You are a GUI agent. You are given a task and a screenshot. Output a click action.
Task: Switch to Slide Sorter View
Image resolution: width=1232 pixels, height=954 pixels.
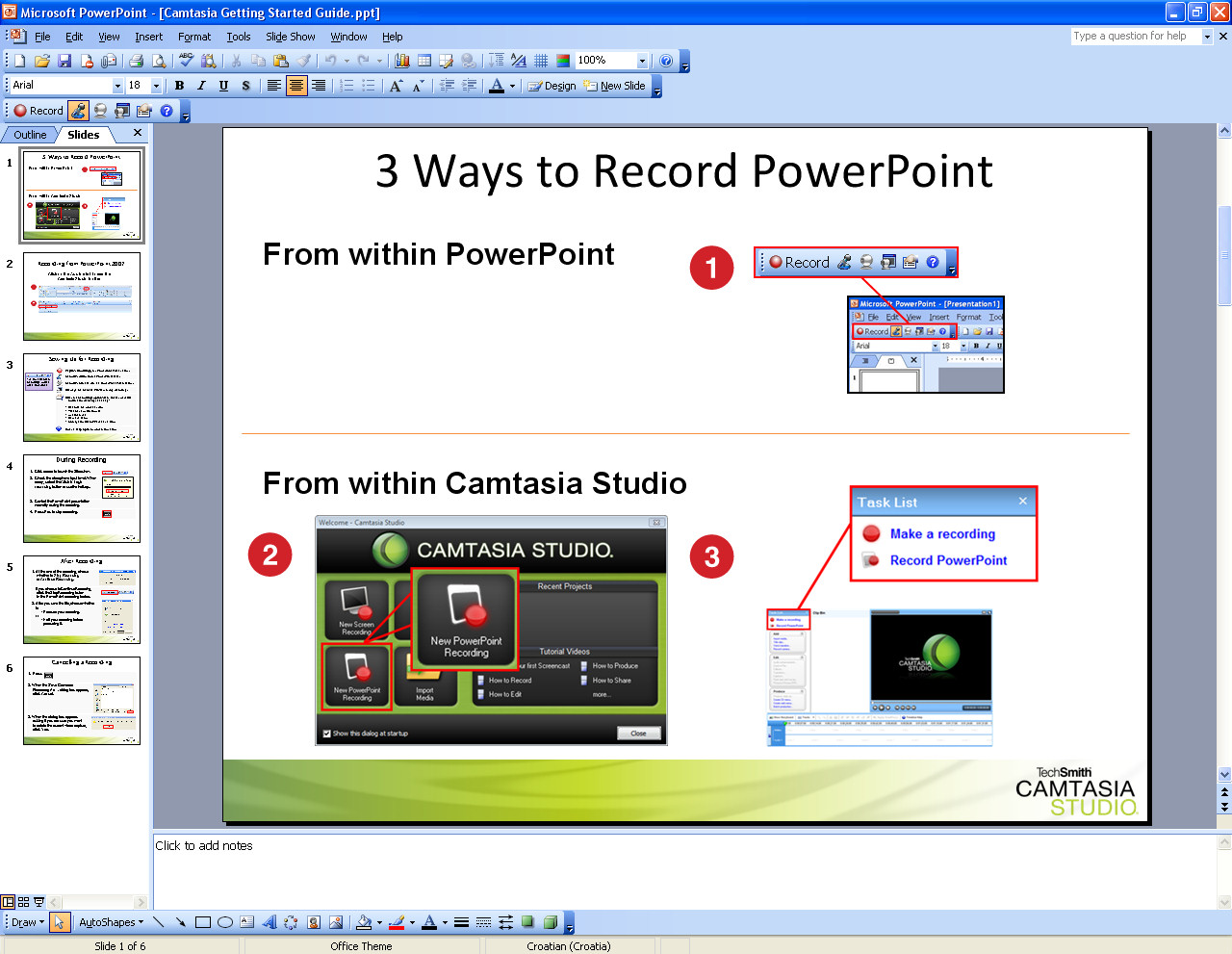pyautogui.click(x=24, y=902)
